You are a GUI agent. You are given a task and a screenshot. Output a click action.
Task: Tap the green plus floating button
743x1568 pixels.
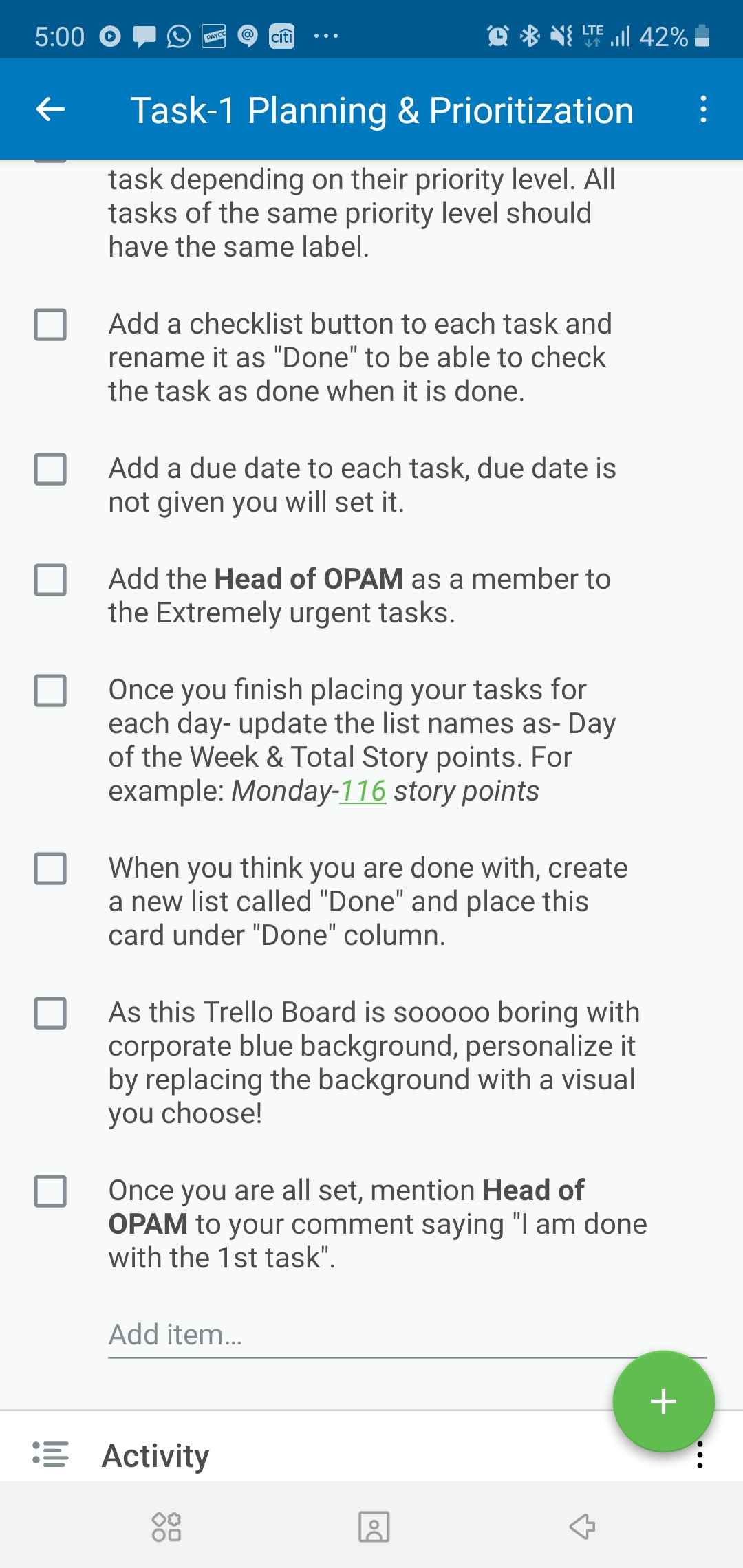(x=663, y=1401)
